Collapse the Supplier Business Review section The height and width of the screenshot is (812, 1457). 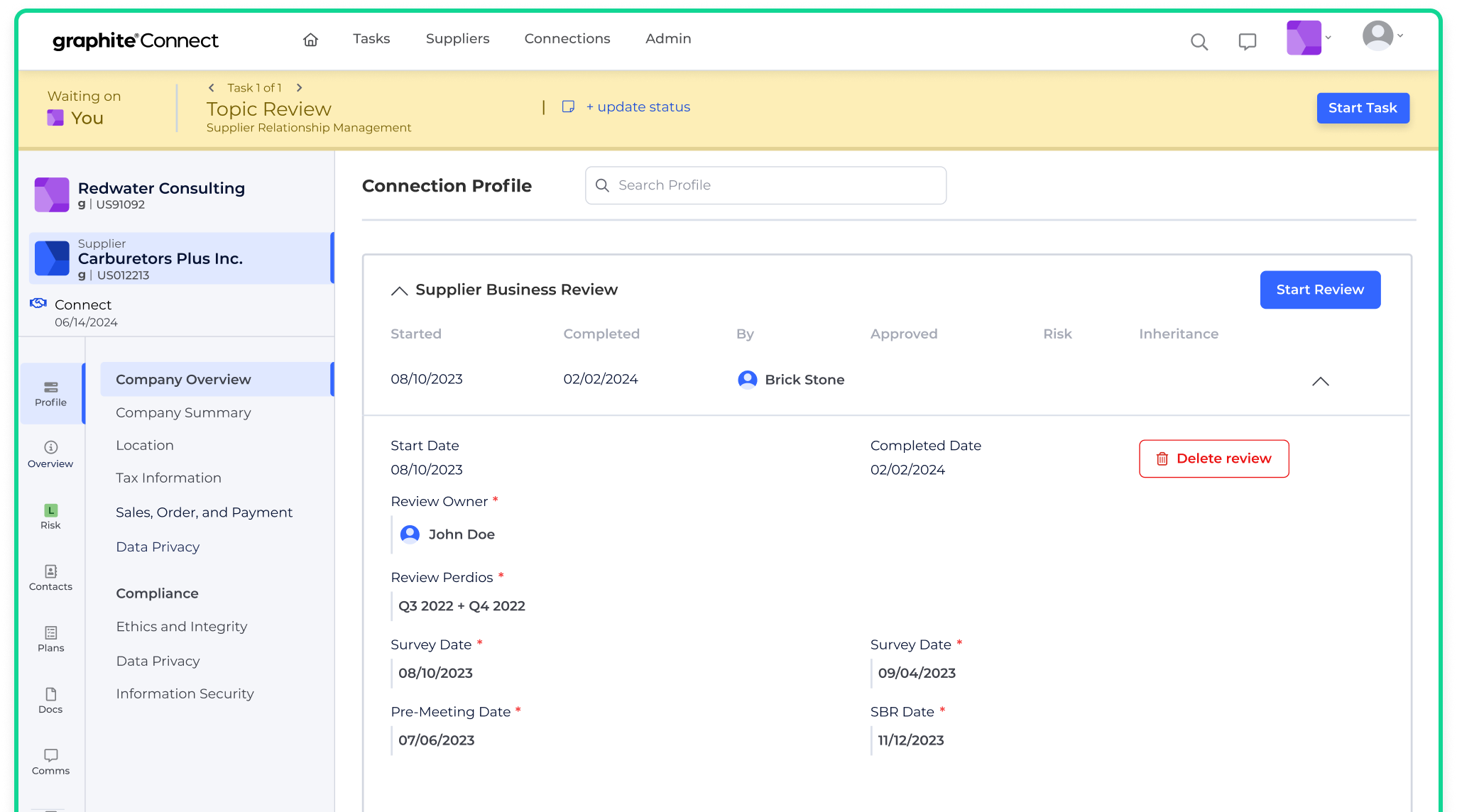tap(399, 290)
